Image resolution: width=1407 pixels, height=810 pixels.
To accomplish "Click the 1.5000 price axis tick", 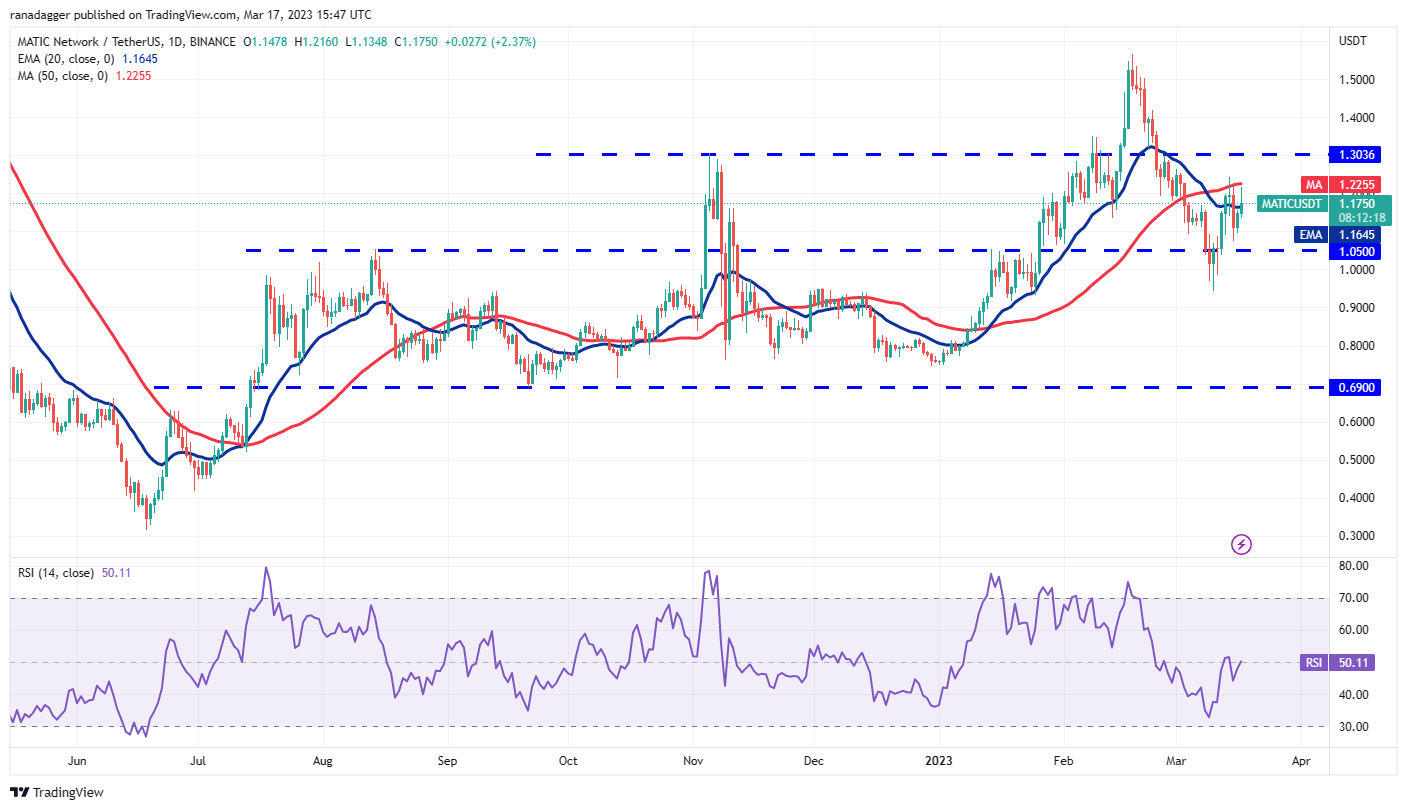I will pos(1354,79).
